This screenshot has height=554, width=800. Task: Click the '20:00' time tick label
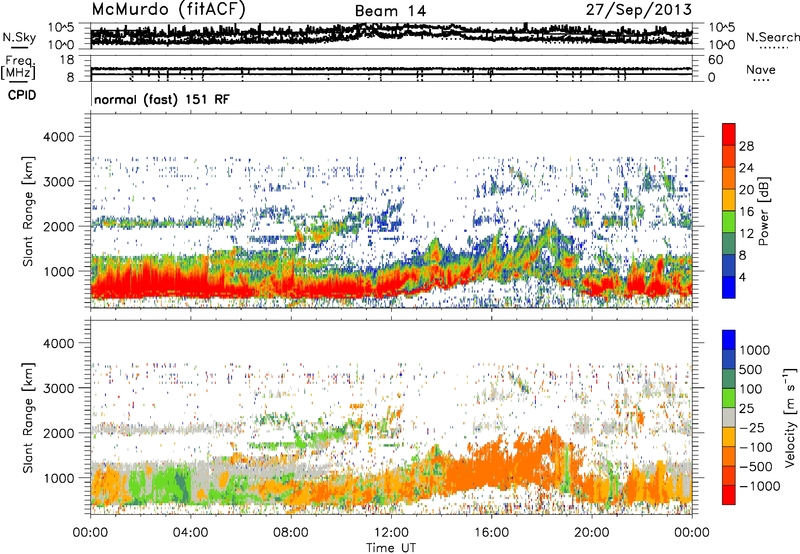pyautogui.click(x=591, y=533)
